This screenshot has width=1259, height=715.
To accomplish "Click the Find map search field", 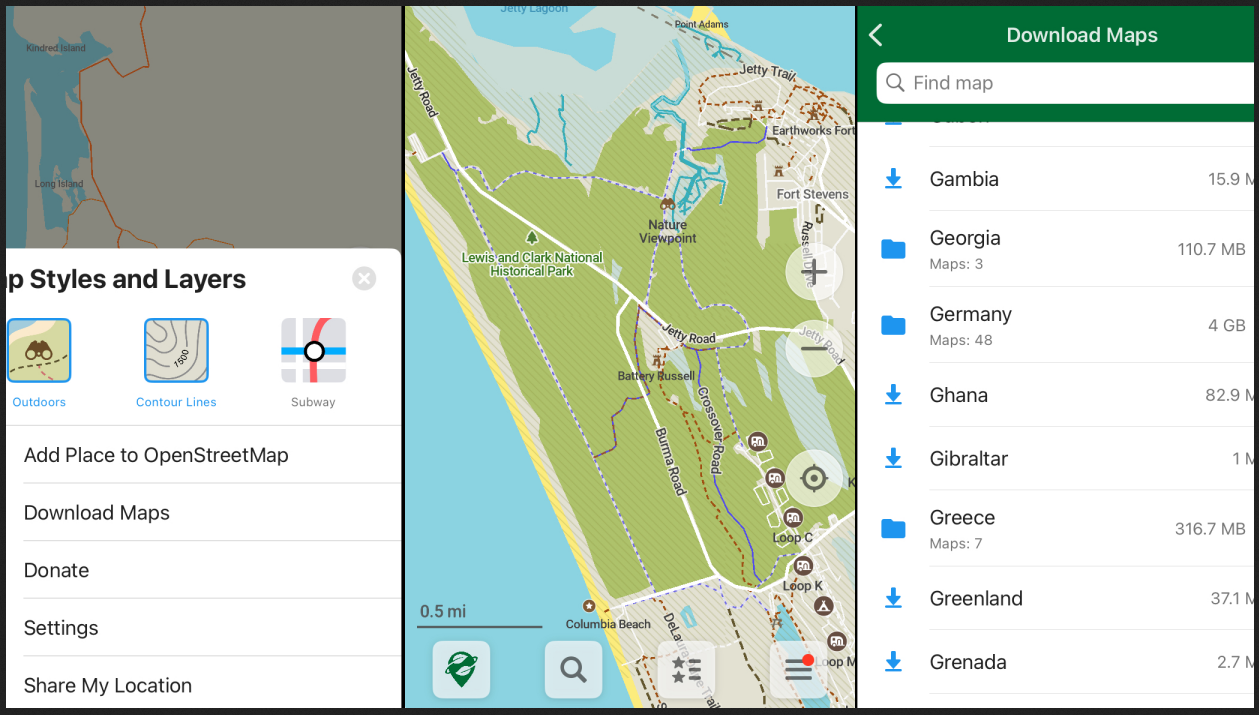I will [x=1065, y=83].
